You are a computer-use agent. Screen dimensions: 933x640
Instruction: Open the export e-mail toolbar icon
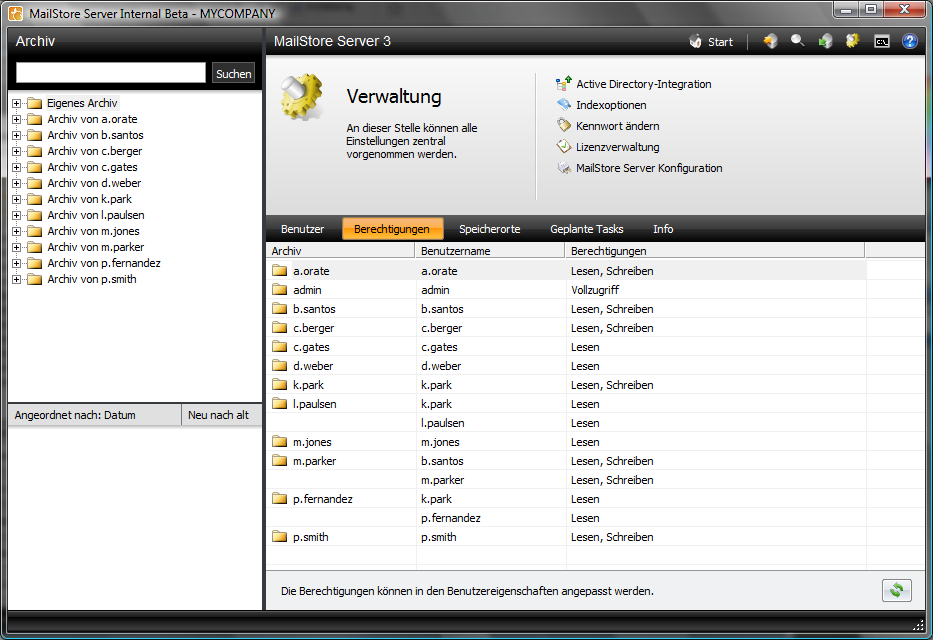coord(825,41)
